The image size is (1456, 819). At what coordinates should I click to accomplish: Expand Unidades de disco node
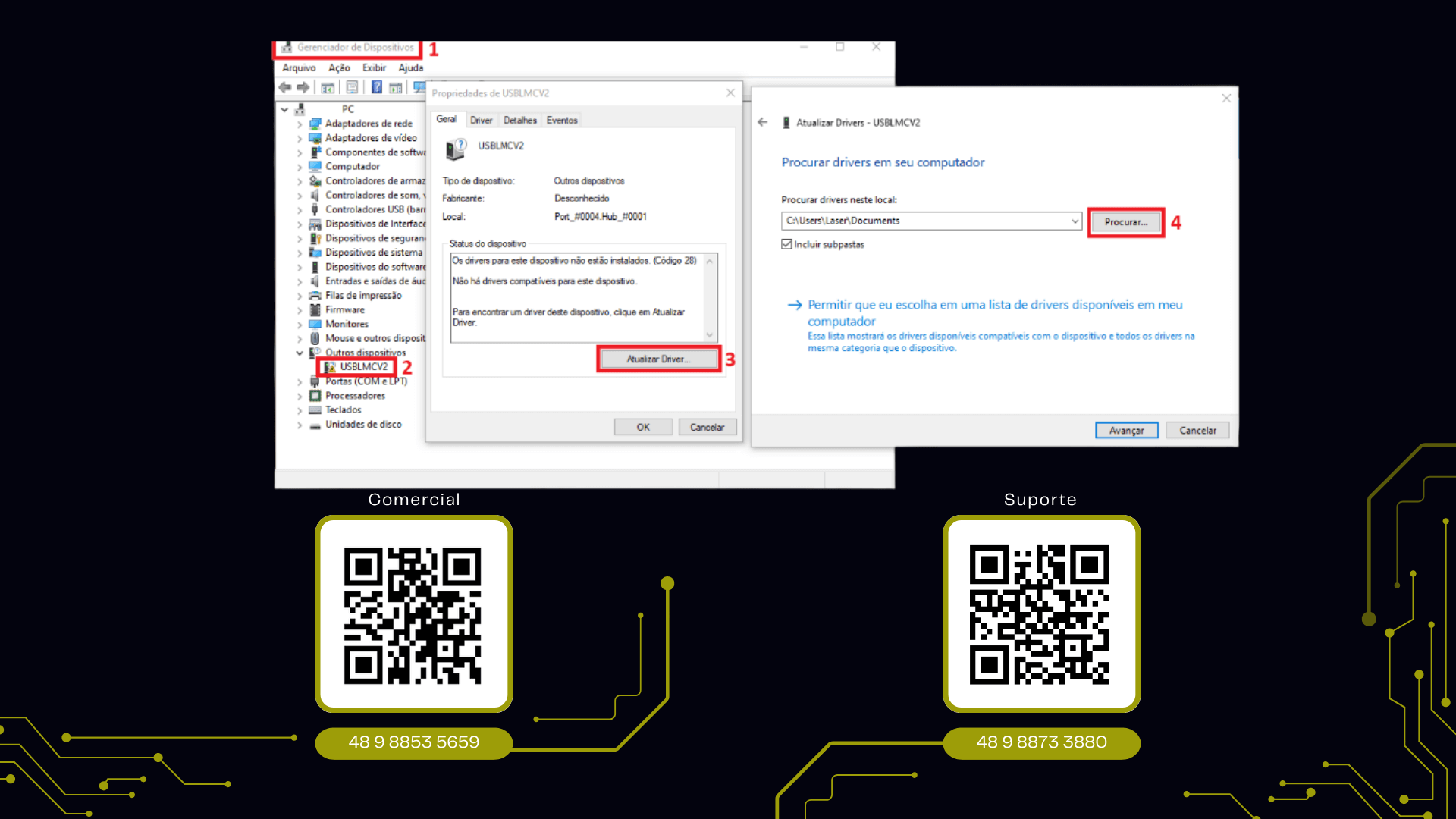[300, 426]
